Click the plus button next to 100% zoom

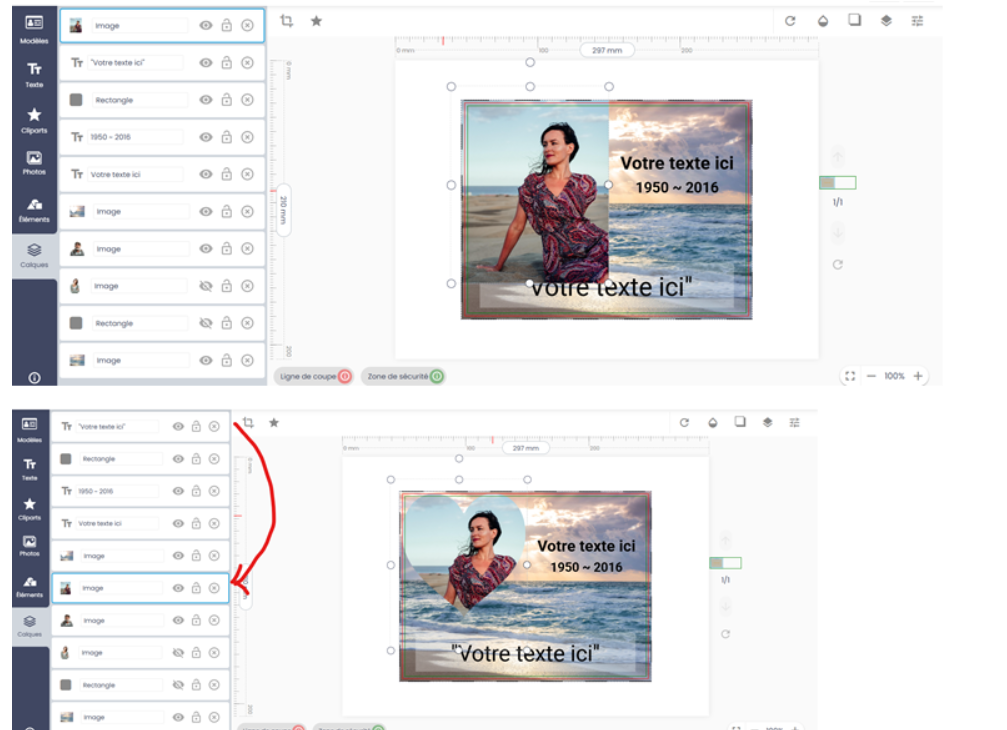click(x=918, y=376)
